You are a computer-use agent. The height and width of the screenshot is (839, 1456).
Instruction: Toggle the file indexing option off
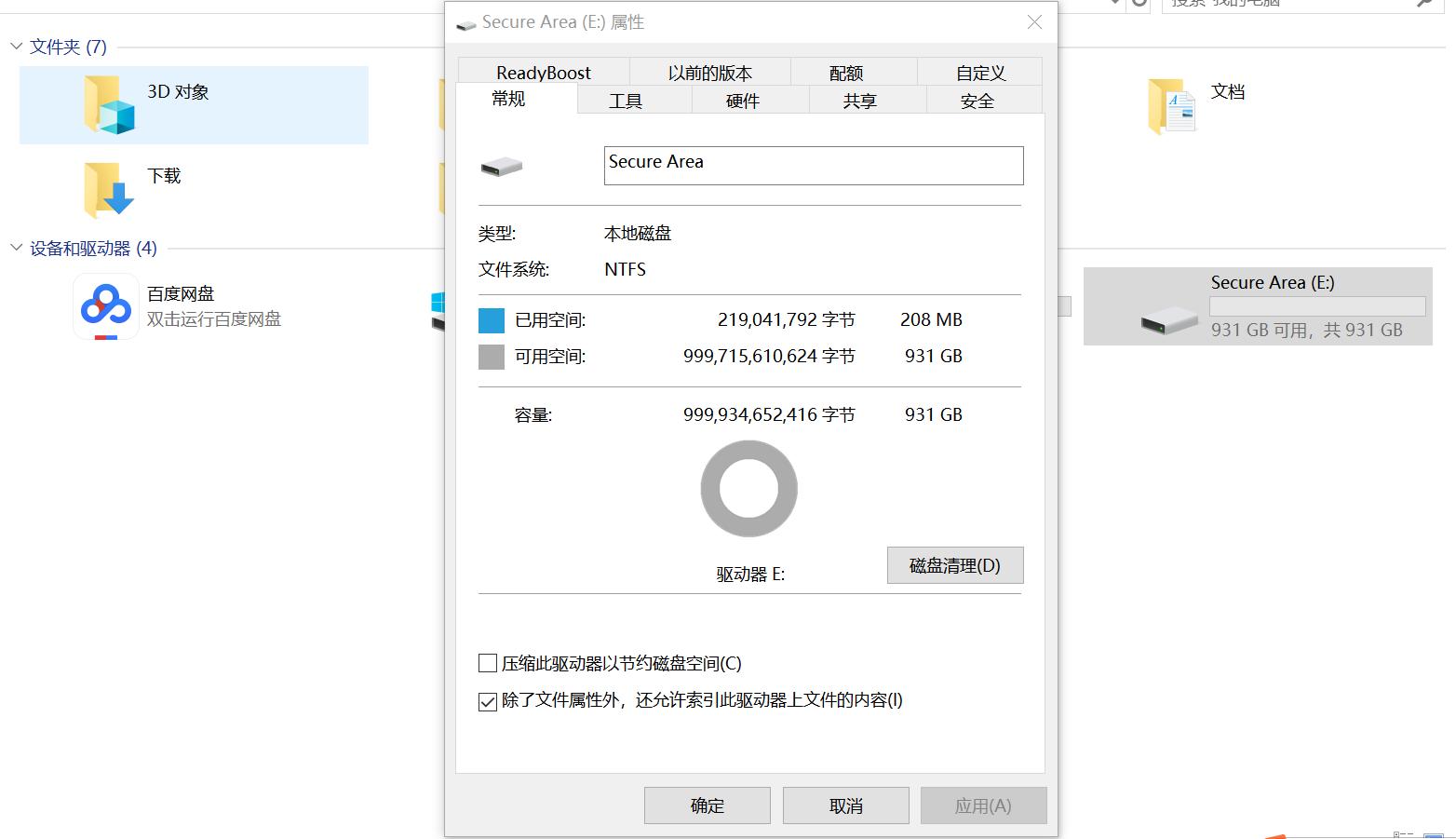click(487, 701)
